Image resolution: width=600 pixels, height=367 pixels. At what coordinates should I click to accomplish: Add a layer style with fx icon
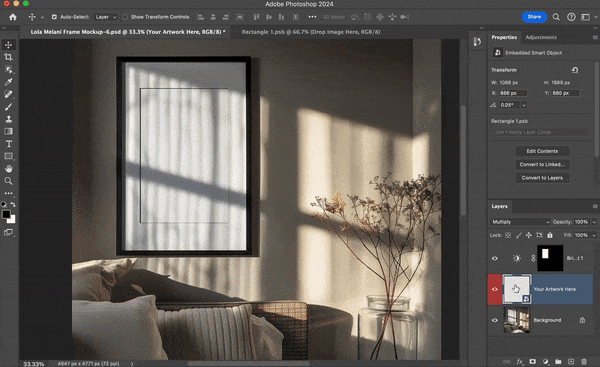pyautogui.click(x=520, y=361)
